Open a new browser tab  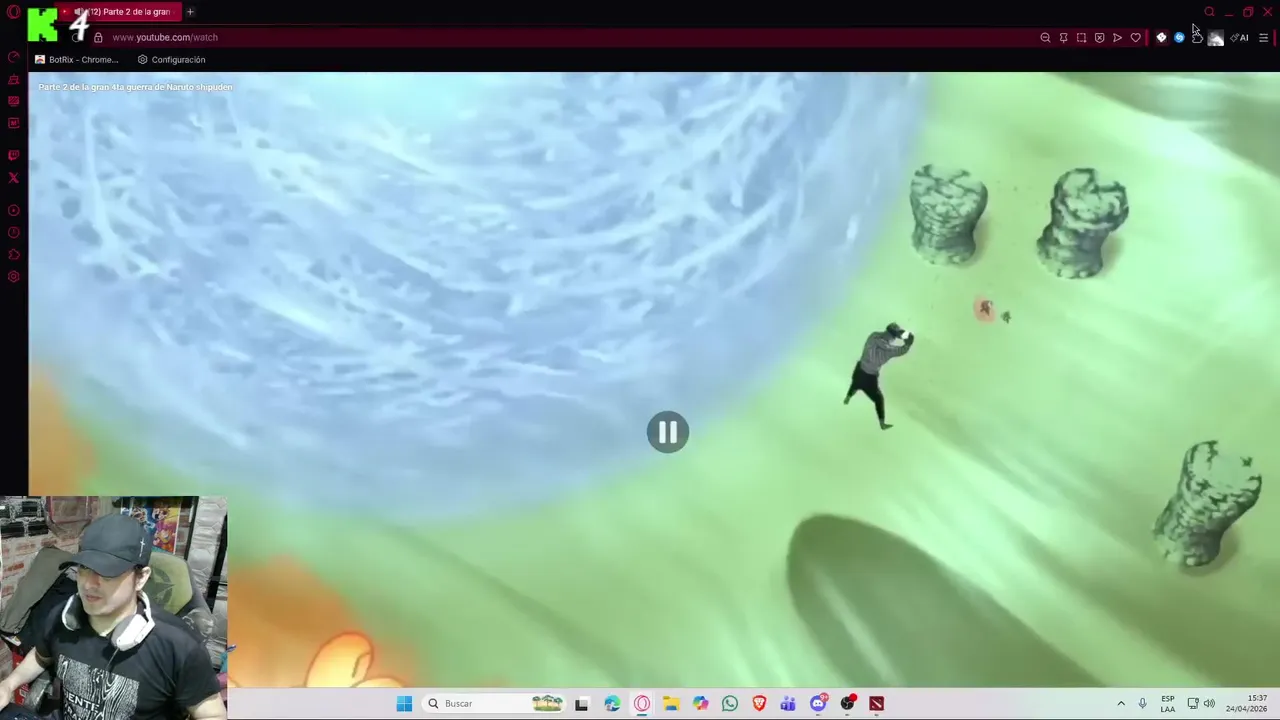tap(190, 12)
